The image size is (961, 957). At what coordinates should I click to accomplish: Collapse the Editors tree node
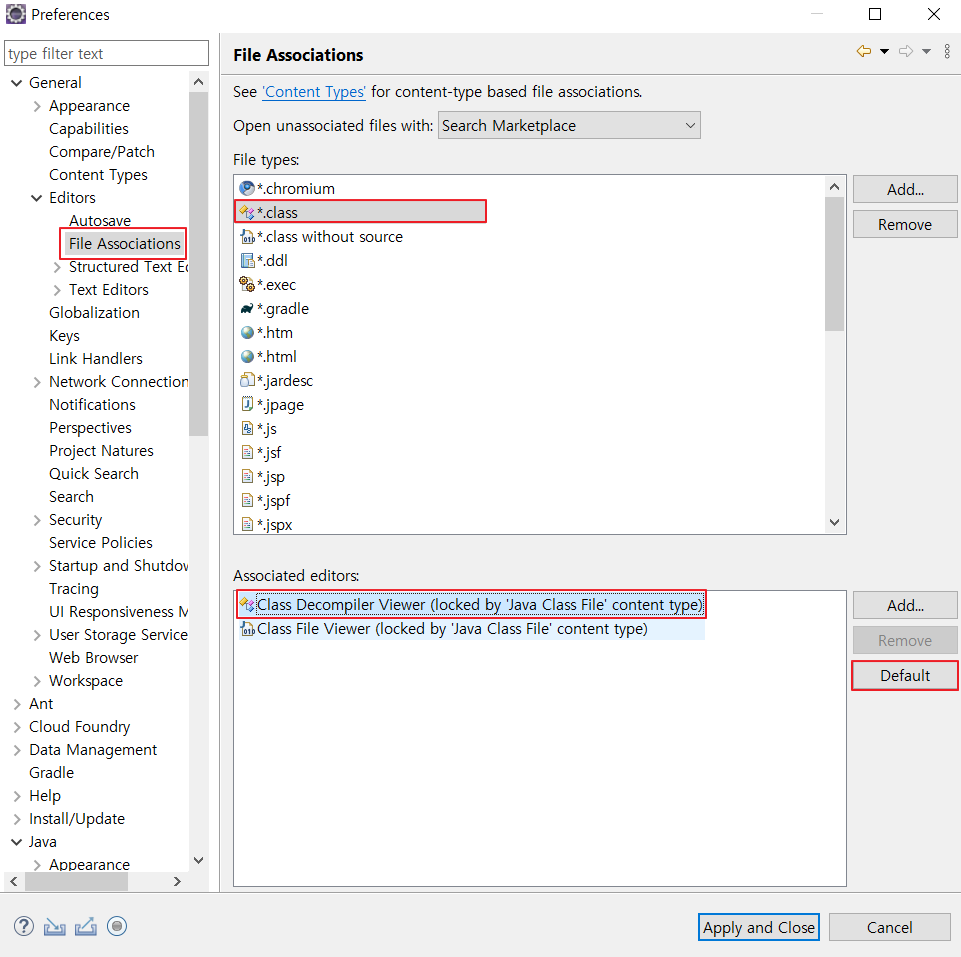click(x=36, y=198)
